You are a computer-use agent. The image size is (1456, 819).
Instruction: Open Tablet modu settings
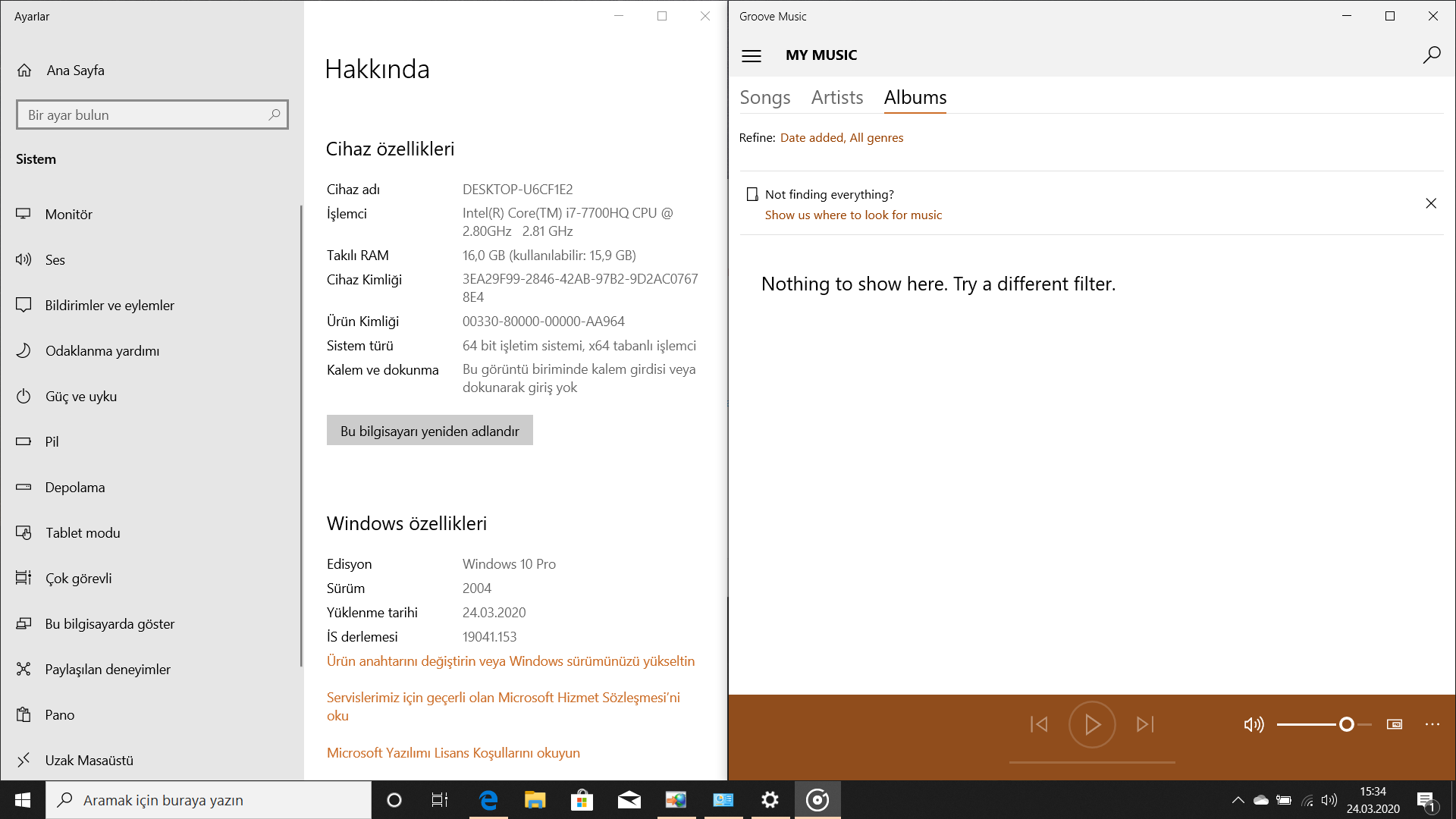(152, 532)
